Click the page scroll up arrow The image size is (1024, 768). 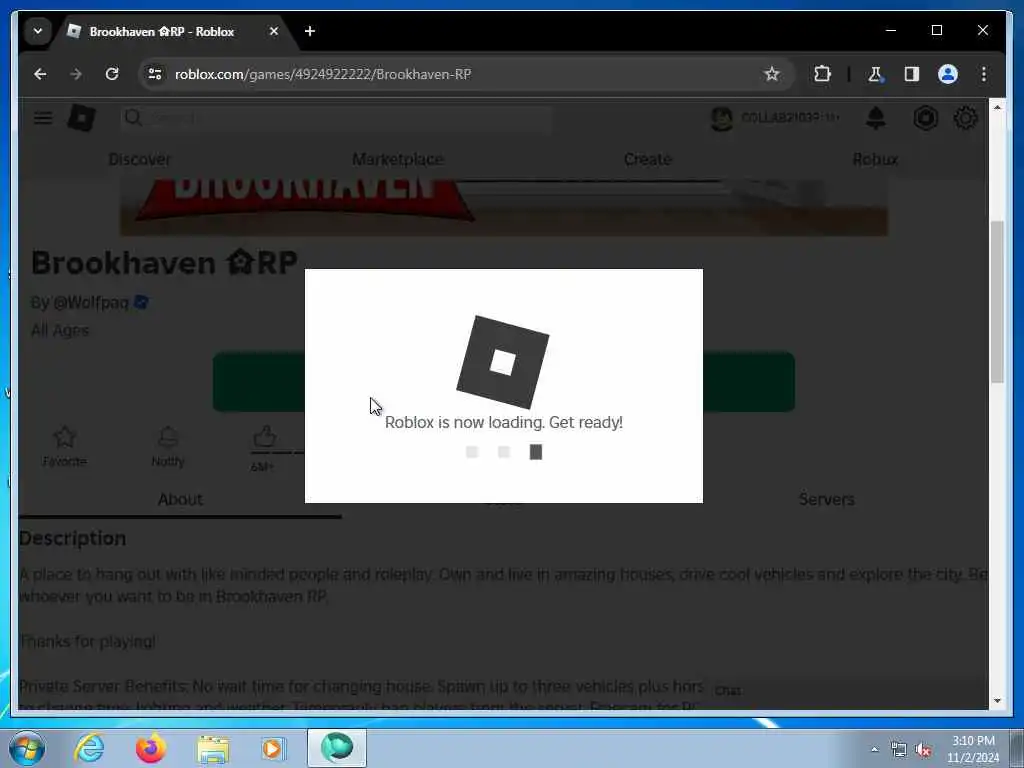click(x=997, y=107)
